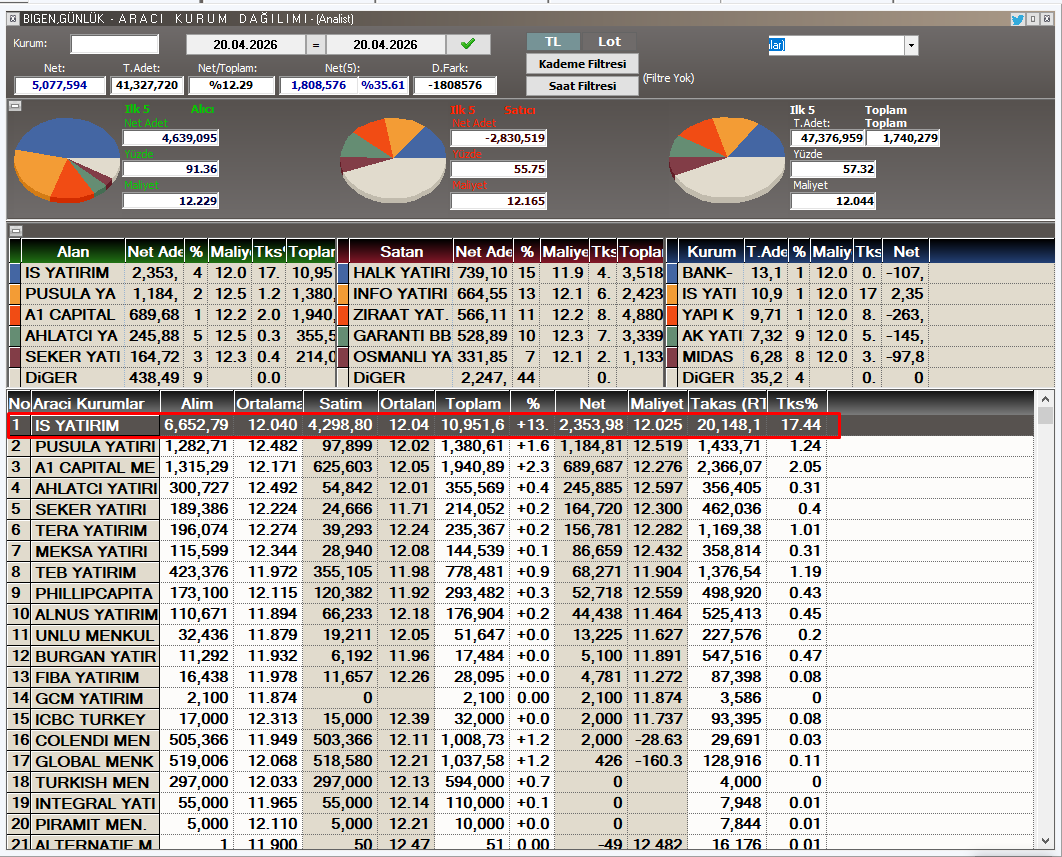Screen dimensions: 1062x857
Task: Click the end date field next to checkmark
Action: tap(385, 45)
